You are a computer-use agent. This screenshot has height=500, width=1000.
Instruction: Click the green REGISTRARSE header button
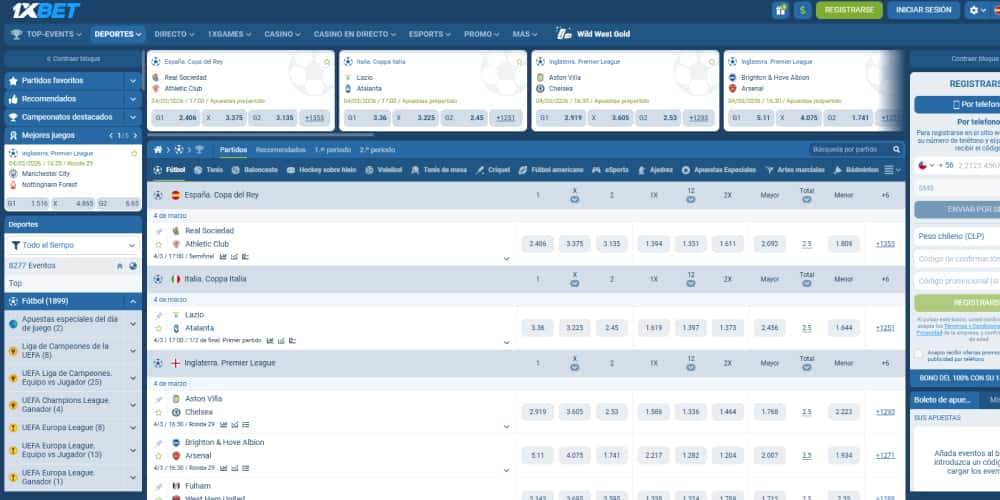[x=849, y=10]
